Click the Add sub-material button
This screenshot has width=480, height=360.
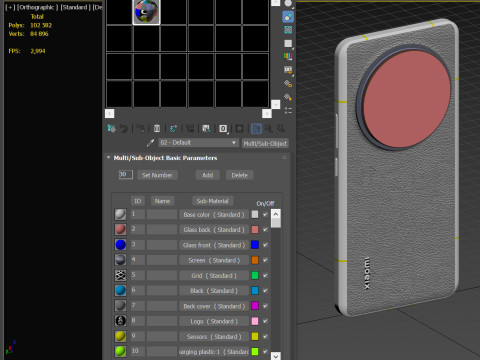click(x=208, y=175)
